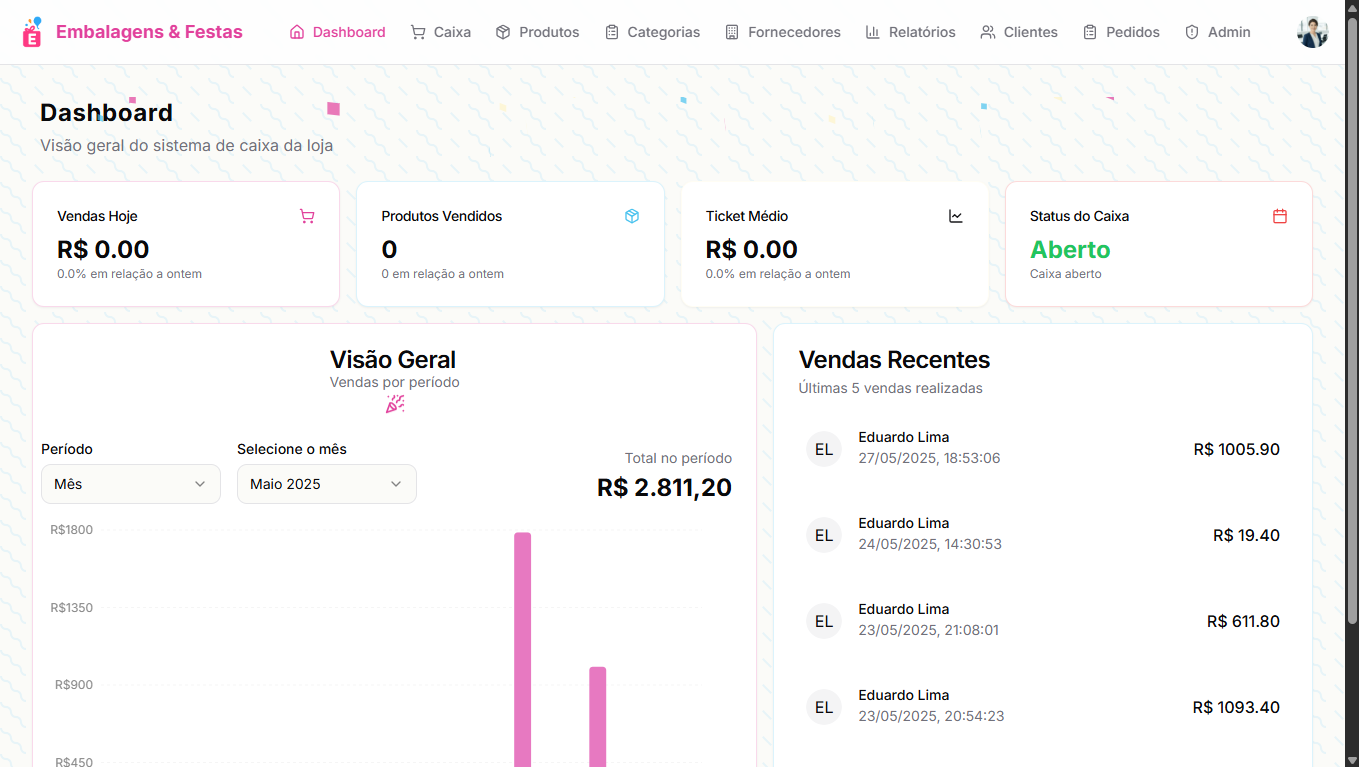
Task: Click the Clientes people icon
Action: [986, 31]
